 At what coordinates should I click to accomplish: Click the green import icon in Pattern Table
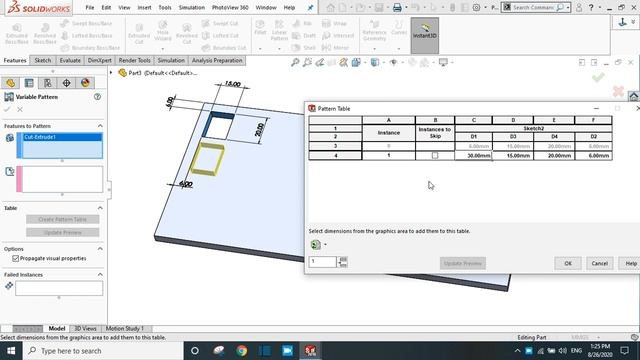click(315, 244)
